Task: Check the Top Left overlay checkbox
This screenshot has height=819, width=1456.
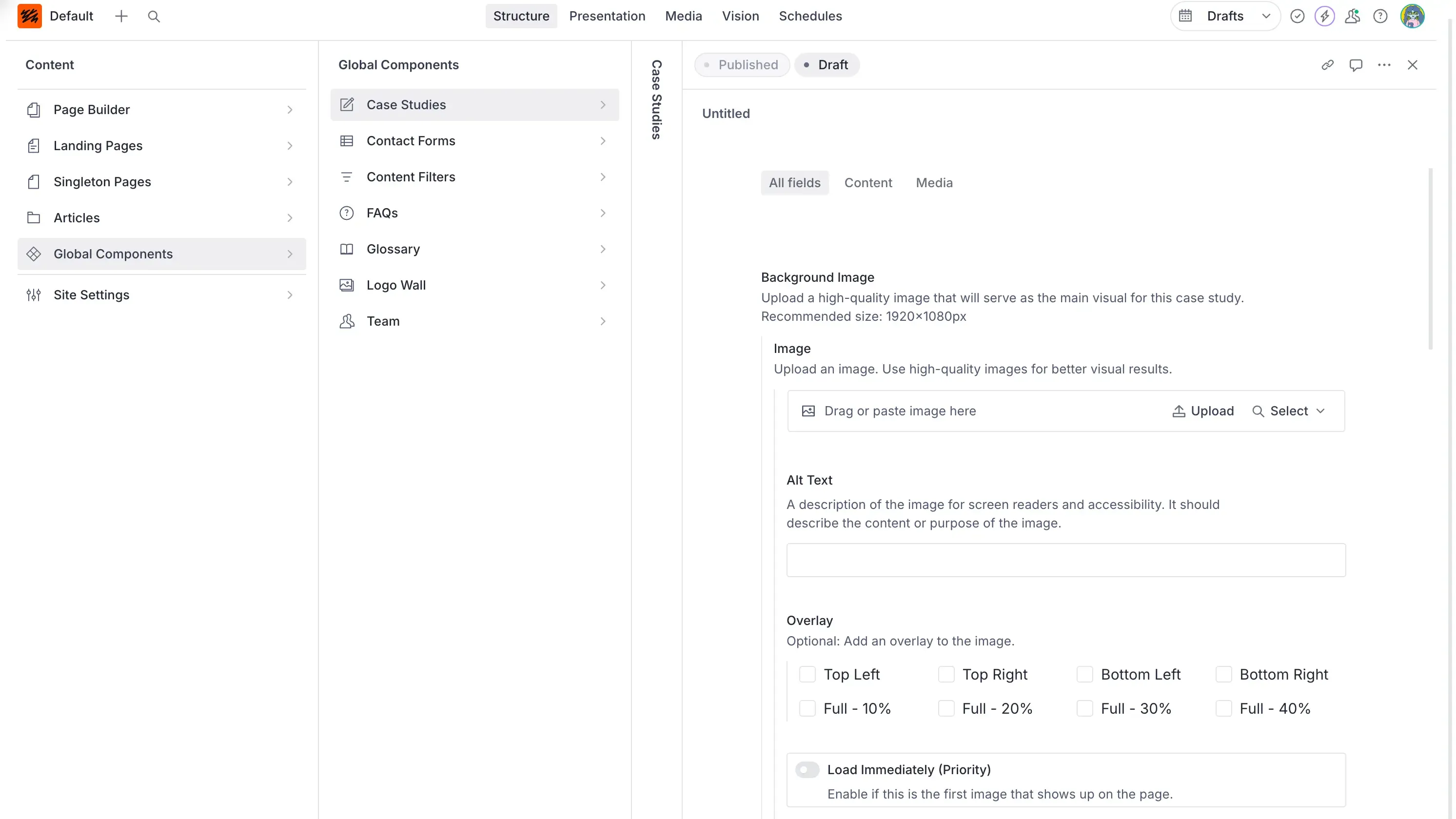Action: (807, 674)
